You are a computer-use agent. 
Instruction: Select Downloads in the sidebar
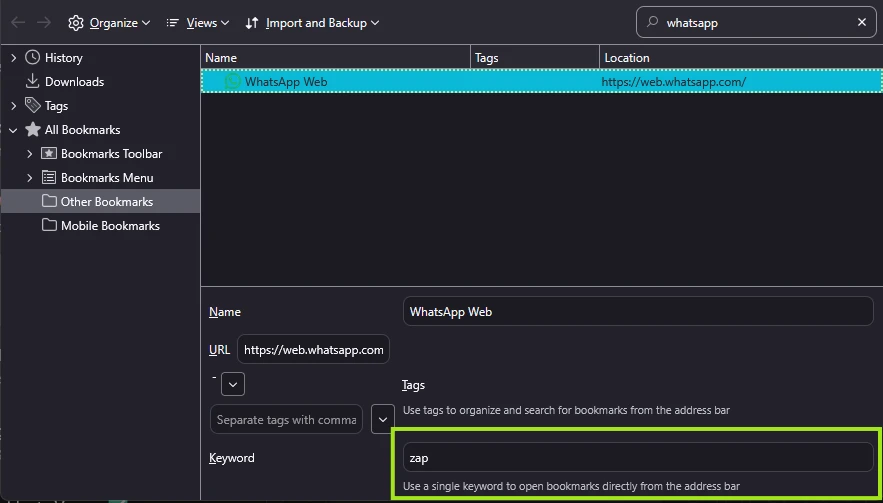click(x=74, y=82)
